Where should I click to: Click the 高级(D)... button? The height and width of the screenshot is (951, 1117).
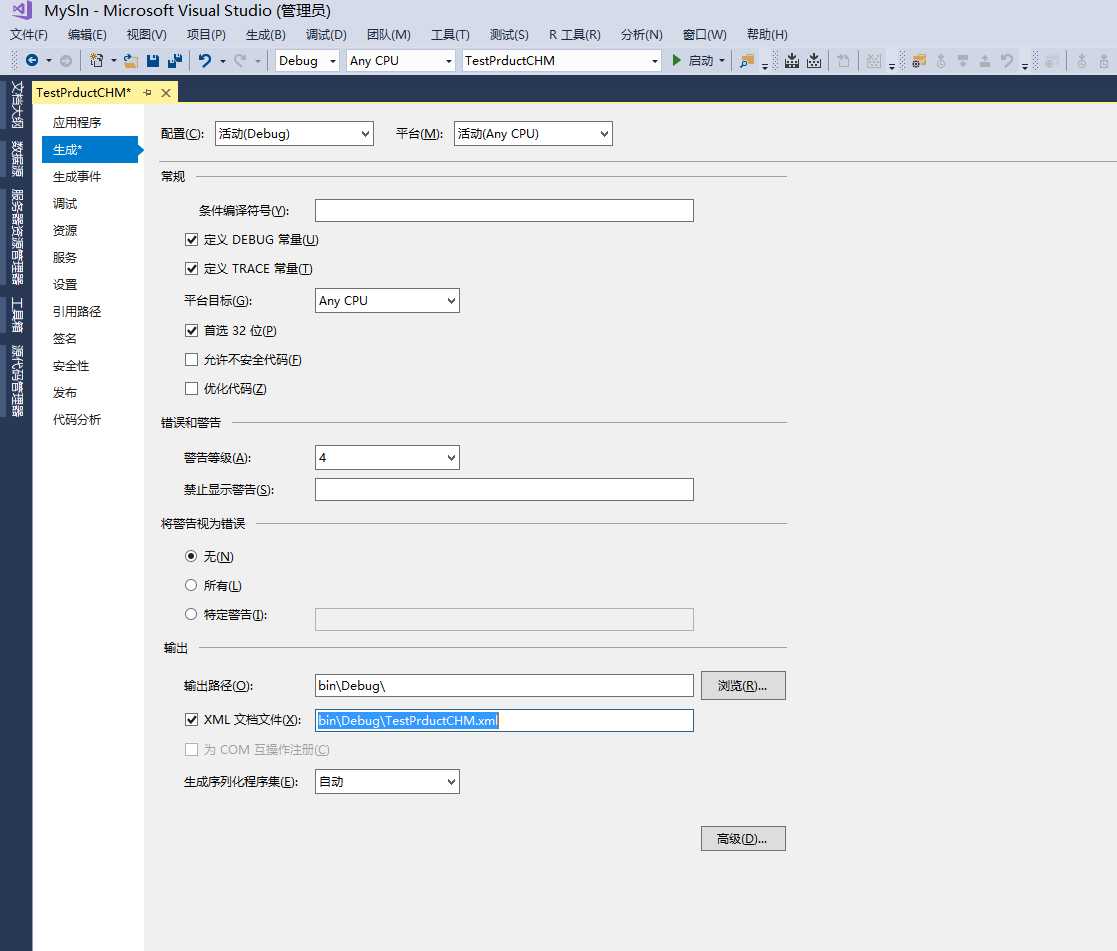pos(743,839)
